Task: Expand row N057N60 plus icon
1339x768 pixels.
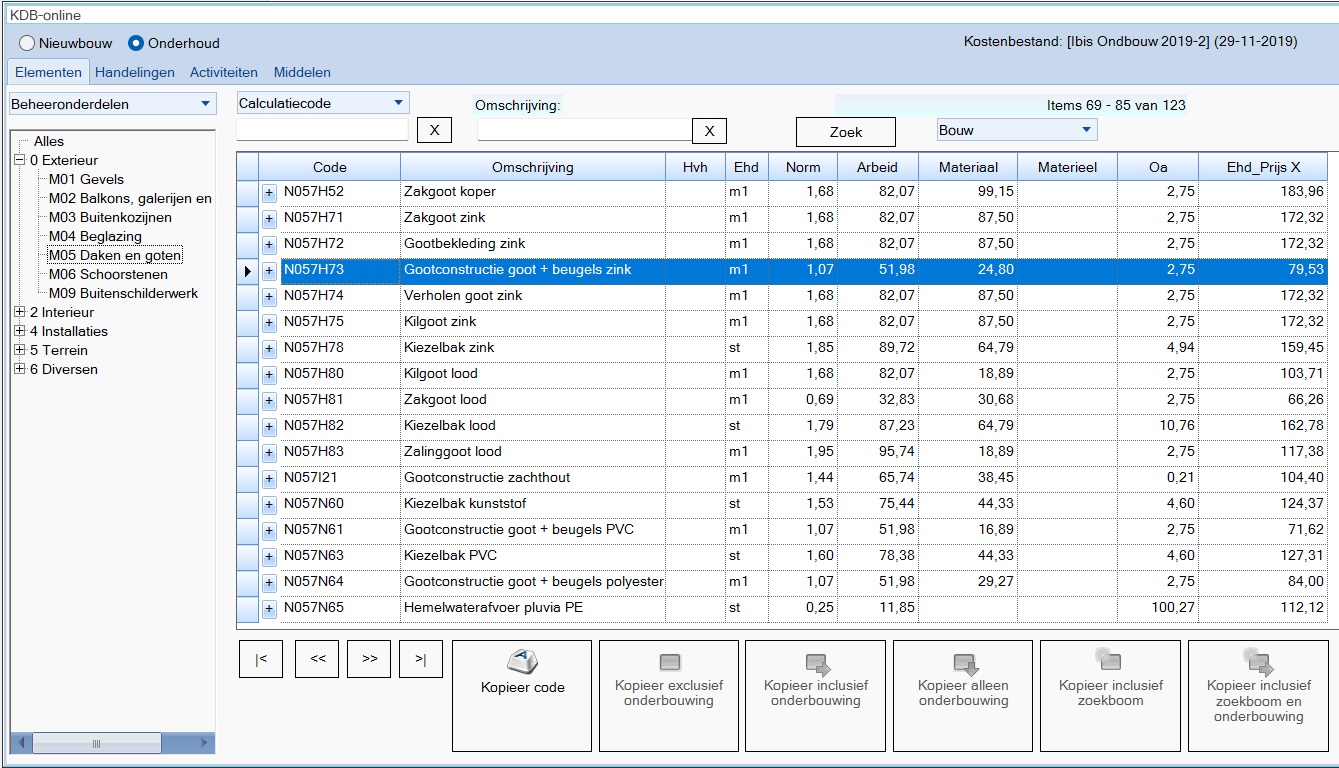Action: click(x=269, y=504)
